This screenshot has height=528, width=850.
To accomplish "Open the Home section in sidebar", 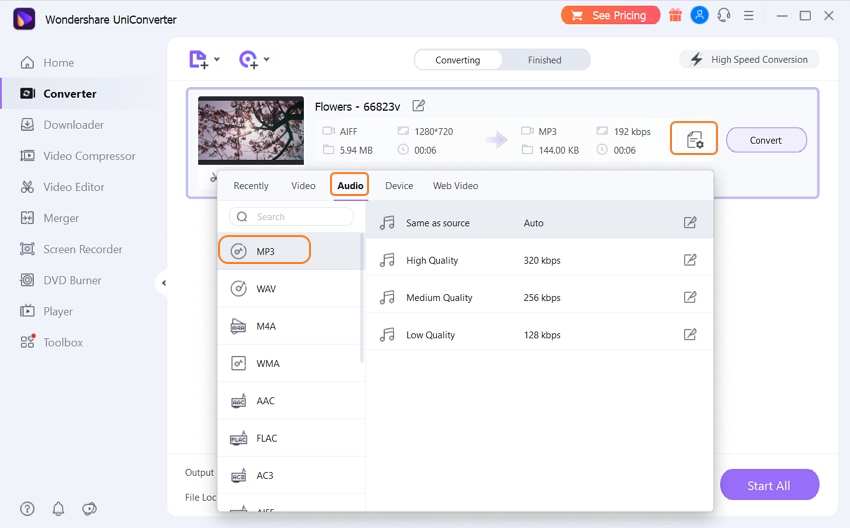I will click(x=47, y=62).
